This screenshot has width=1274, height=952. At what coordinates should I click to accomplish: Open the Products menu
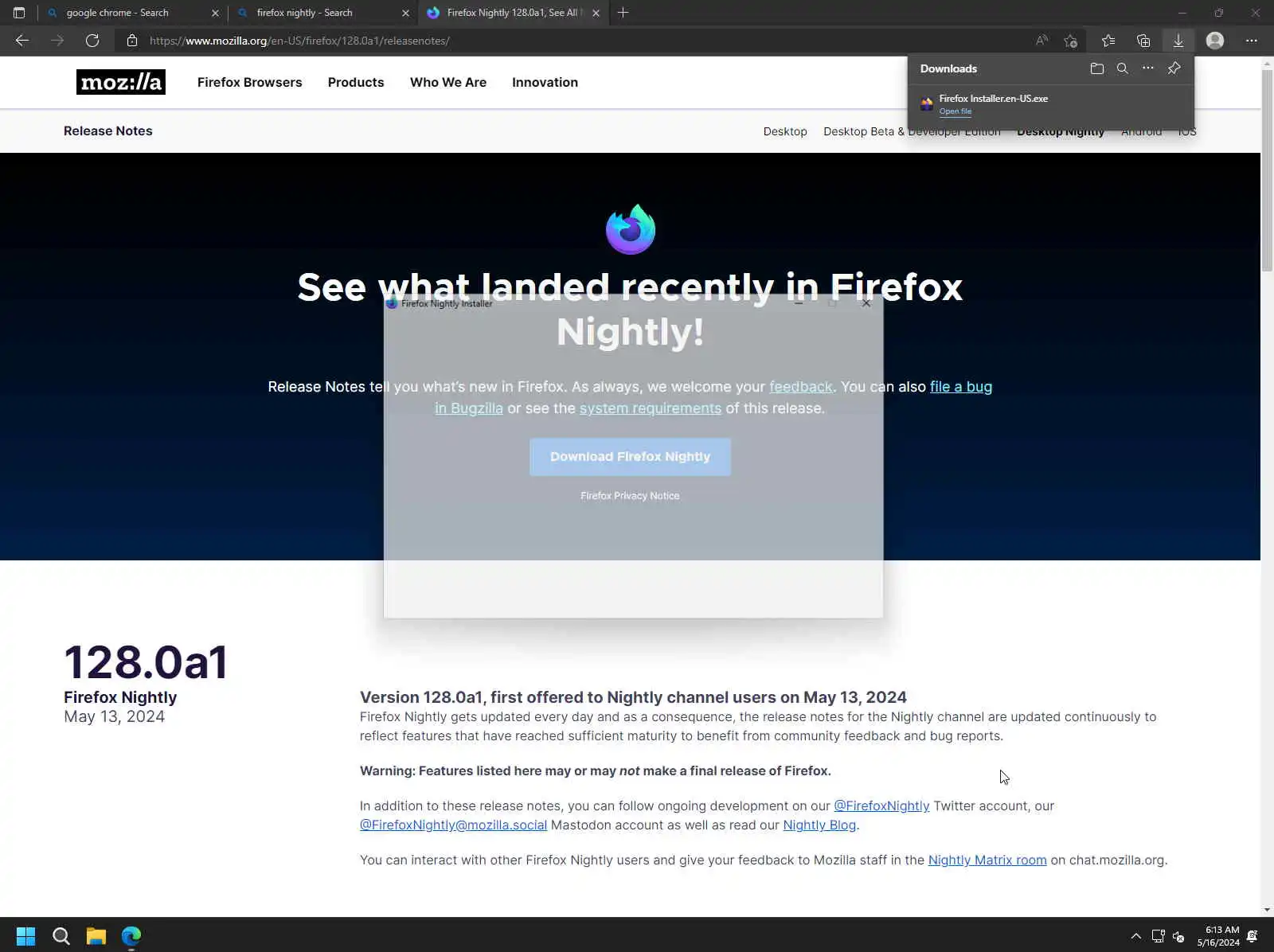tap(356, 82)
